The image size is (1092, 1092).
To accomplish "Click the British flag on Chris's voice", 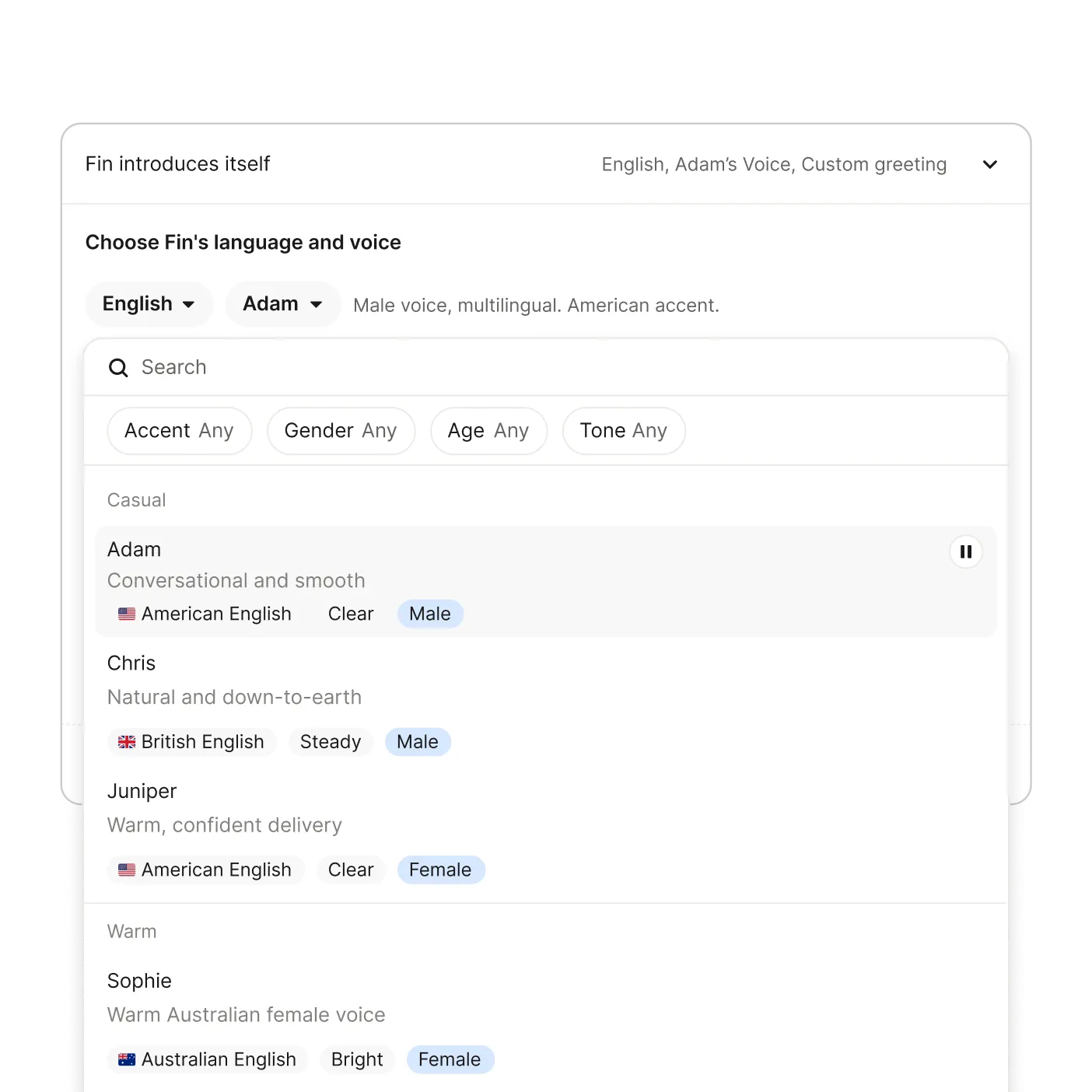I will 127,741.
